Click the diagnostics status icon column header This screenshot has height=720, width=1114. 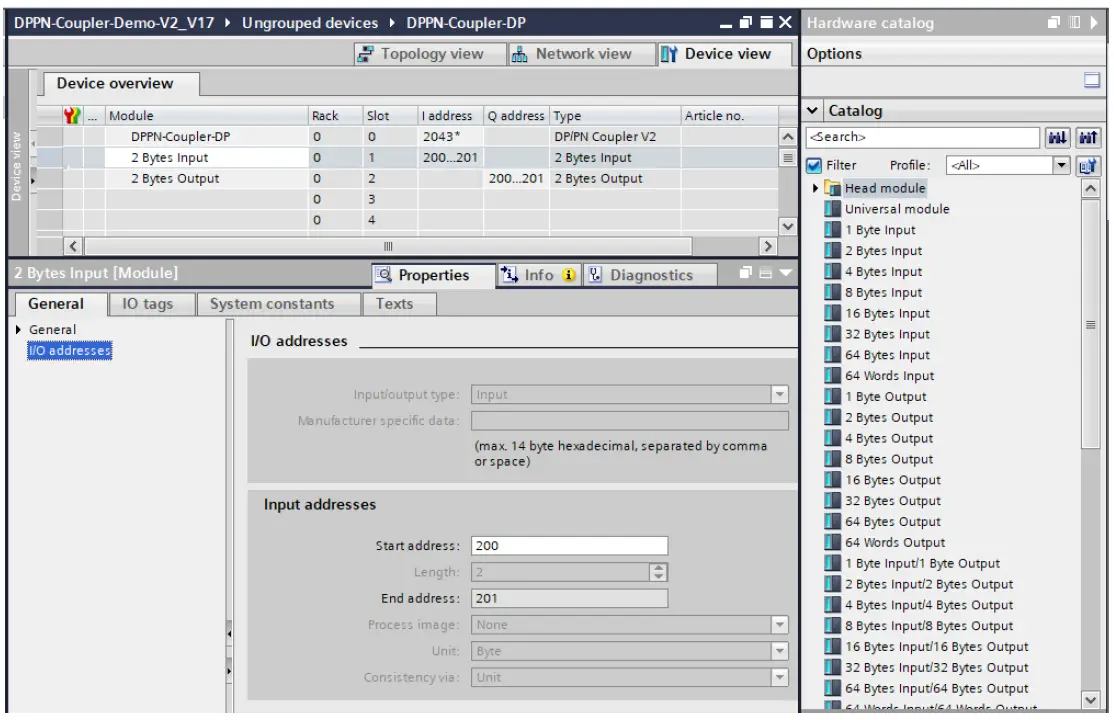point(72,115)
